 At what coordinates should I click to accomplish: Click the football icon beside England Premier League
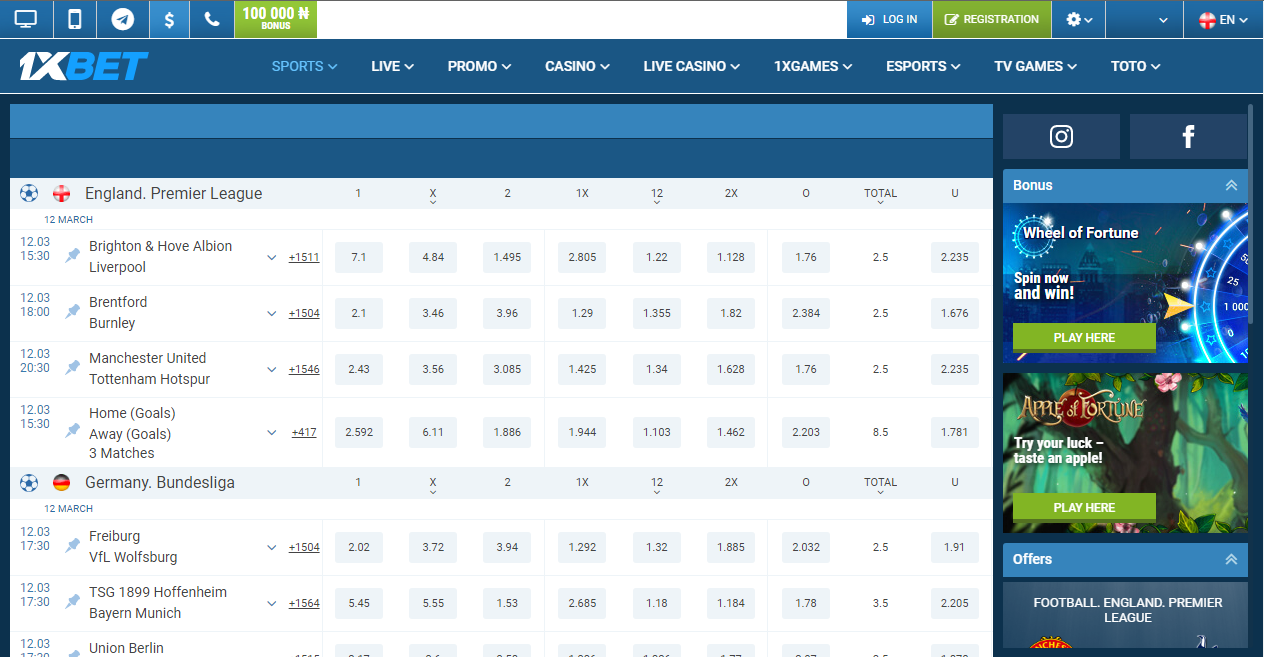pos(28,193)
